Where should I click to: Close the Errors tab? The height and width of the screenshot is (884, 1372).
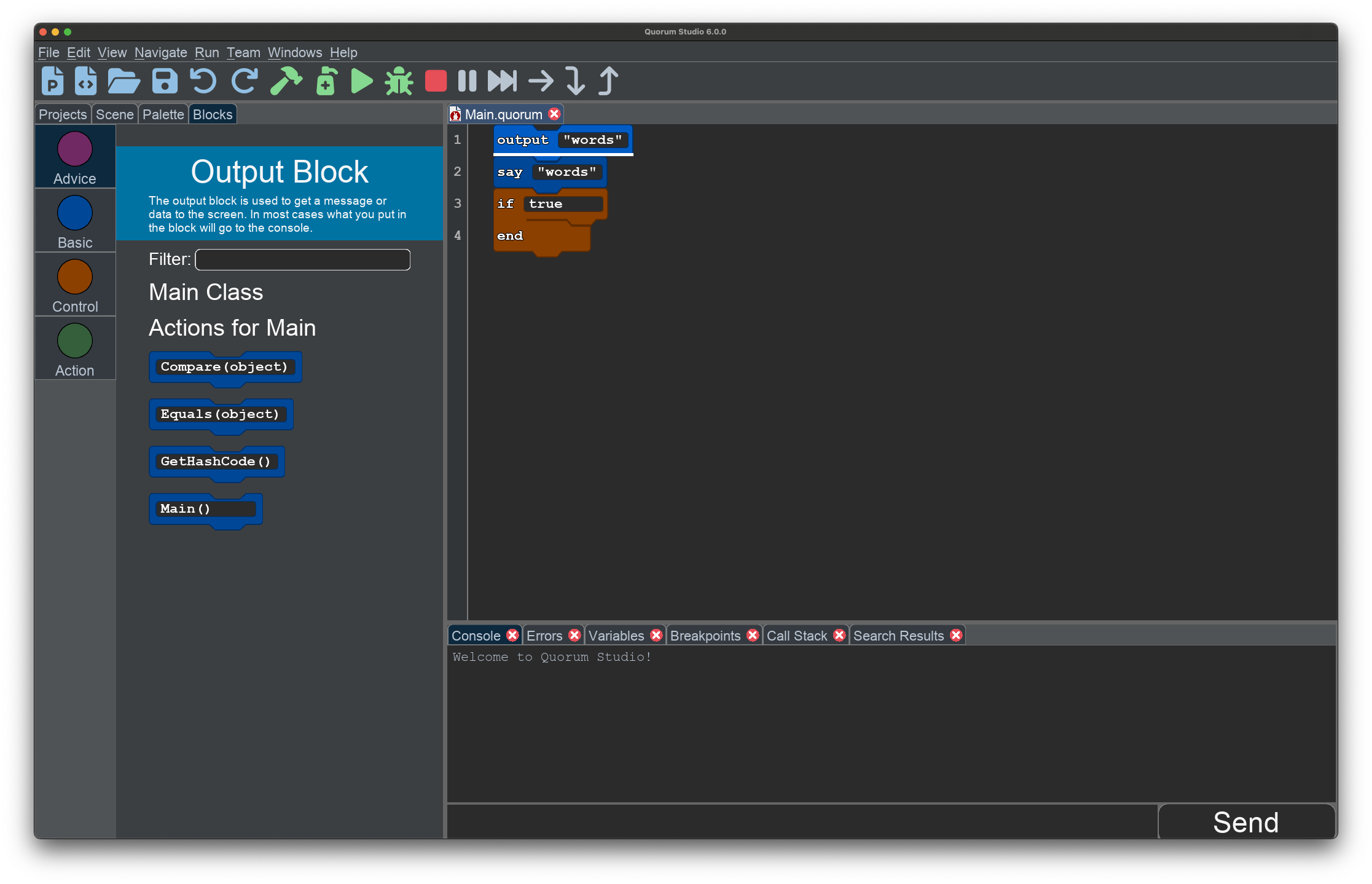point(575,635)
